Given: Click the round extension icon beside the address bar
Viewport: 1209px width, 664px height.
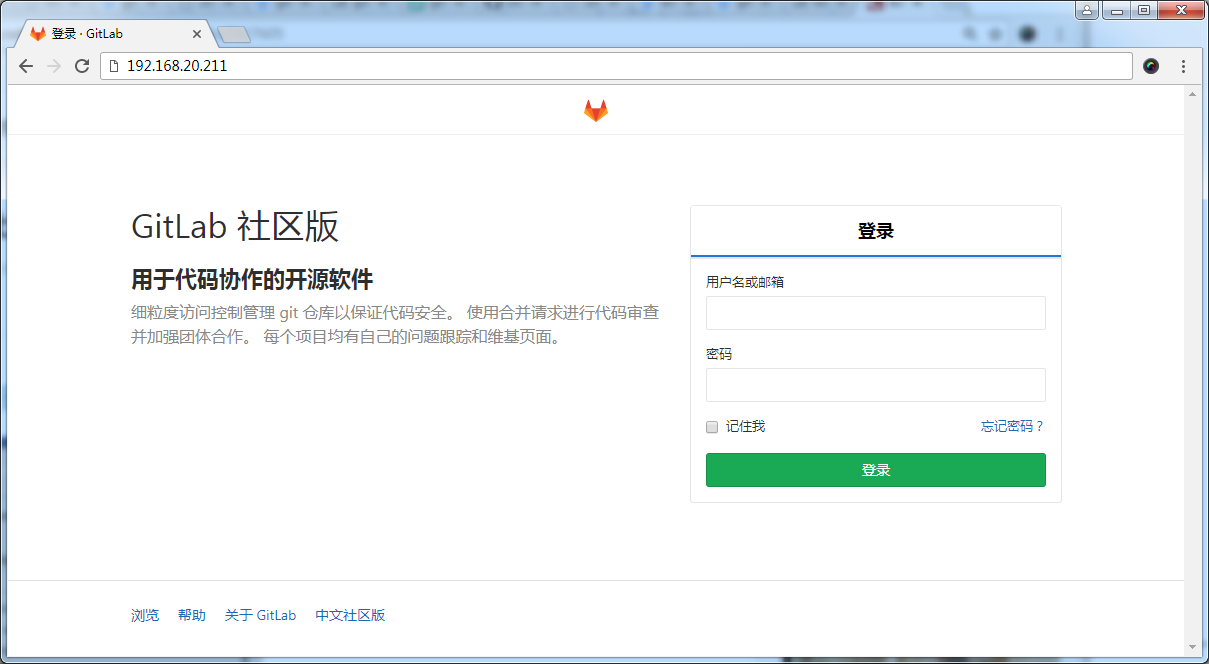Looking at the screenshot, I should point(1151,66).
